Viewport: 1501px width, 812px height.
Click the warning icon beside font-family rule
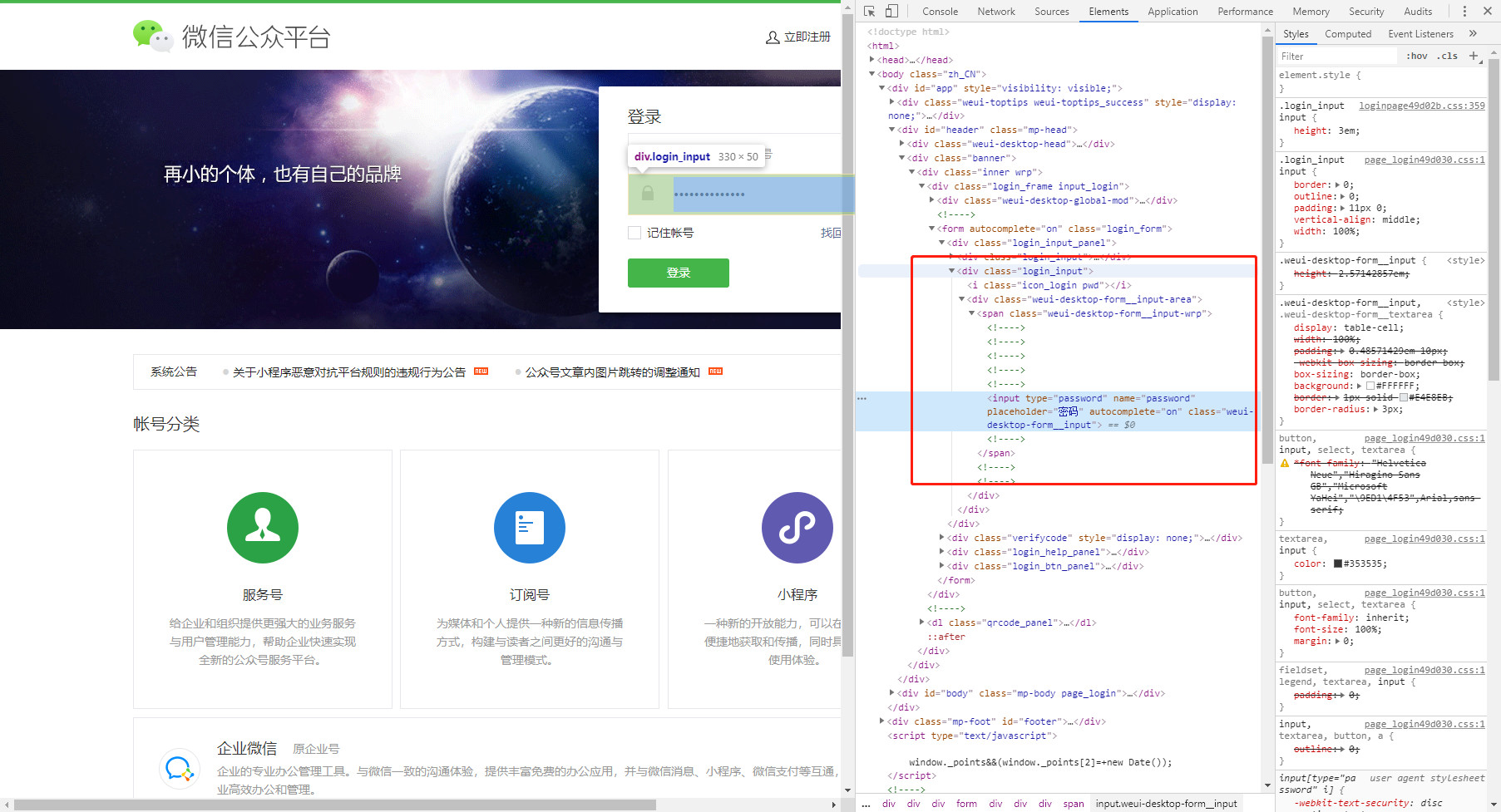point(1285,463)
